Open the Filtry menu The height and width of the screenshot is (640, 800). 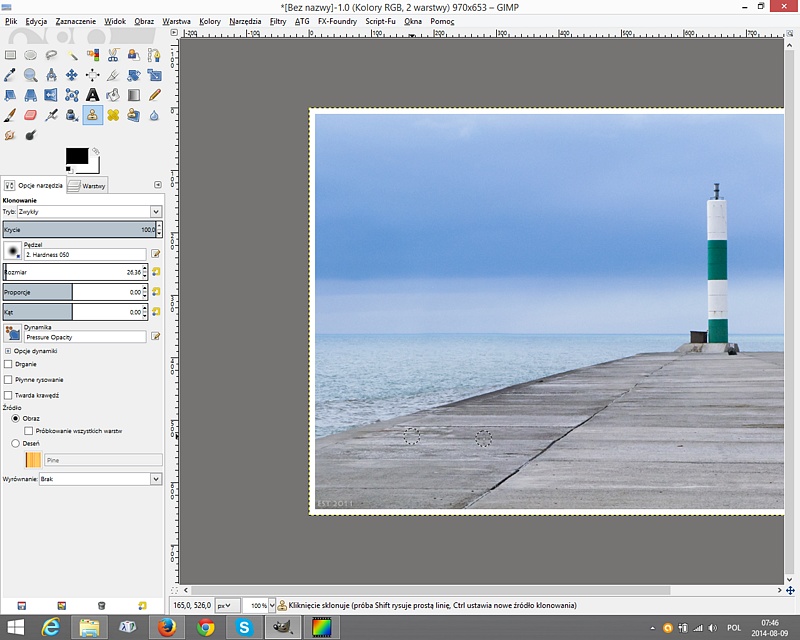pyautogui.click(x=278, y=21)
